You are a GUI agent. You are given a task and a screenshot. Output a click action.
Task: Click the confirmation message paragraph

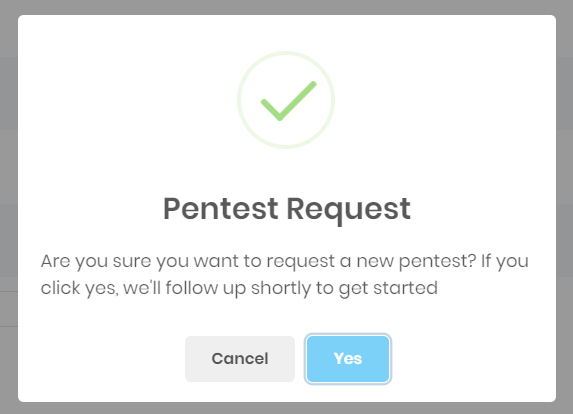click(x=285, y=274)
